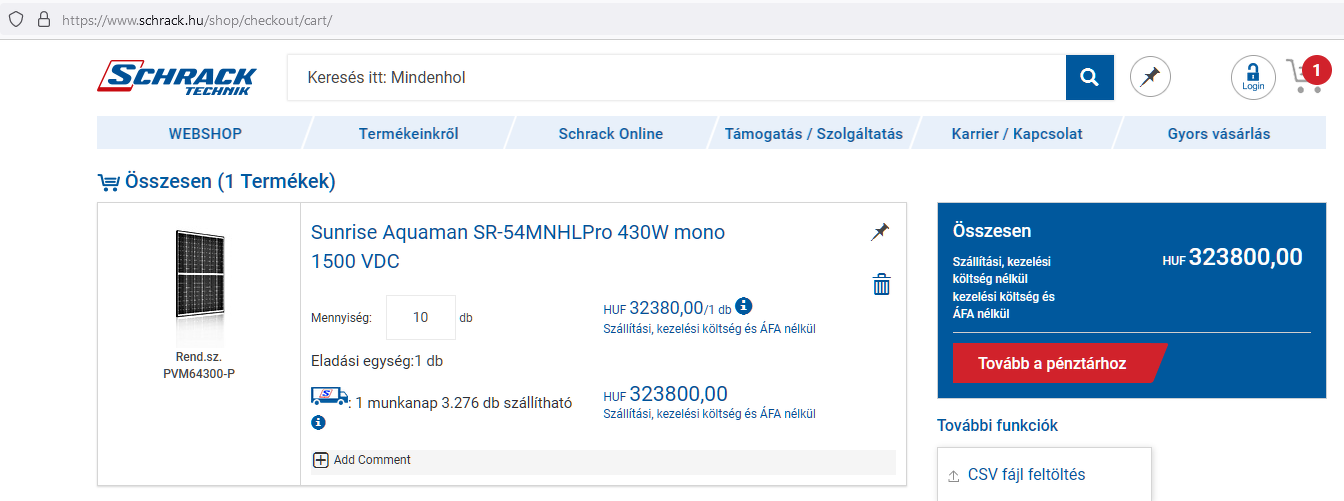Click the Eladási egység:1 db text
Image resolution: width=1344 pixels, height=501 pixels.
pos(377,361)
